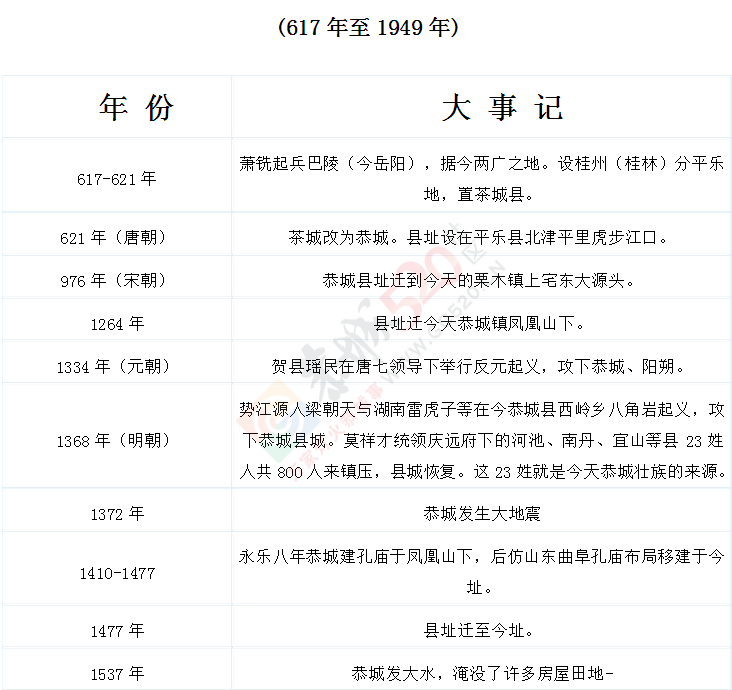The height and width of the screenshot is (690, 732).
Task: Click the title text (617 年至 1949 年)
Action: point(368,27)
